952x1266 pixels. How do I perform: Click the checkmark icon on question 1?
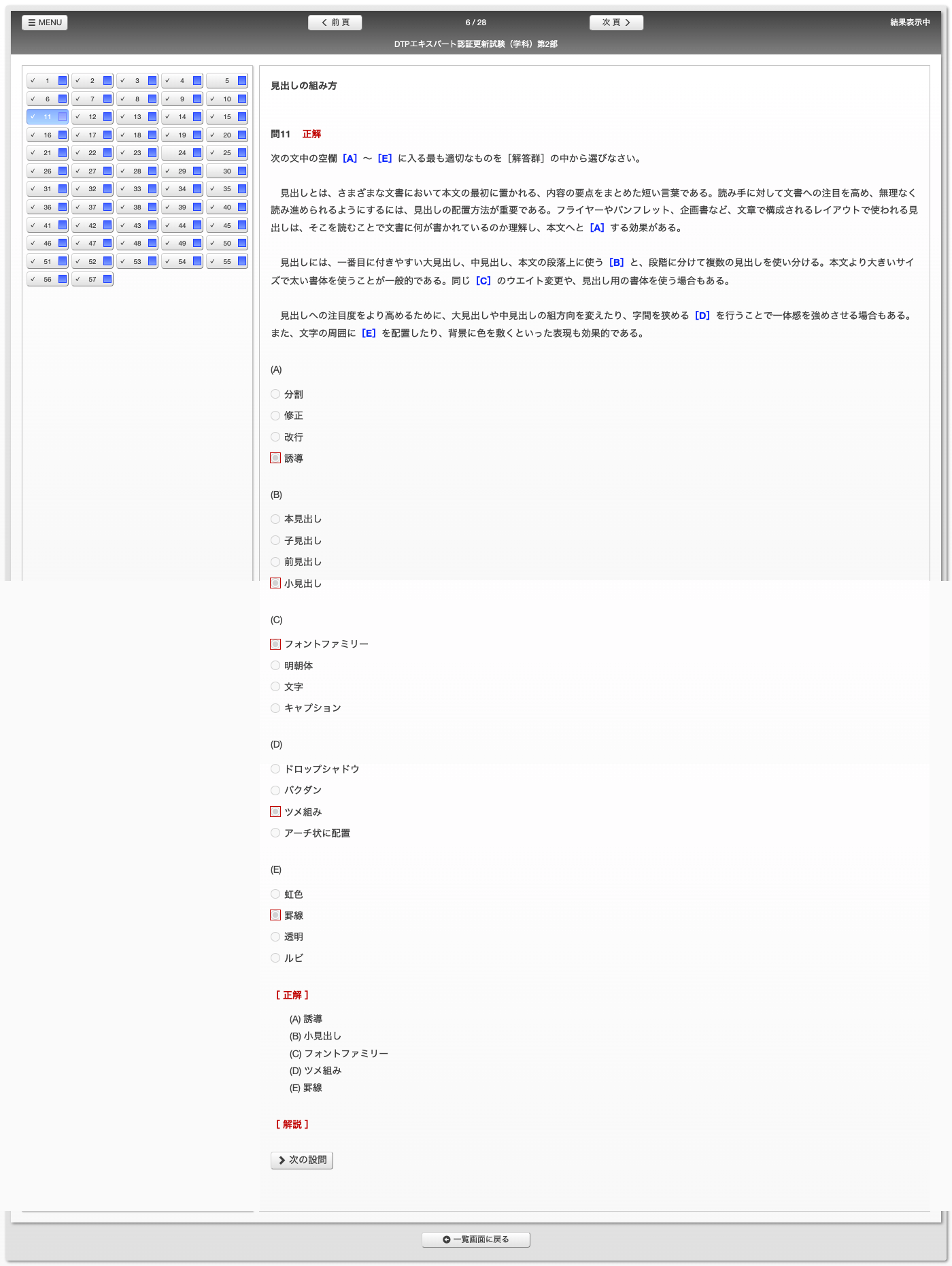coord(33,81)
